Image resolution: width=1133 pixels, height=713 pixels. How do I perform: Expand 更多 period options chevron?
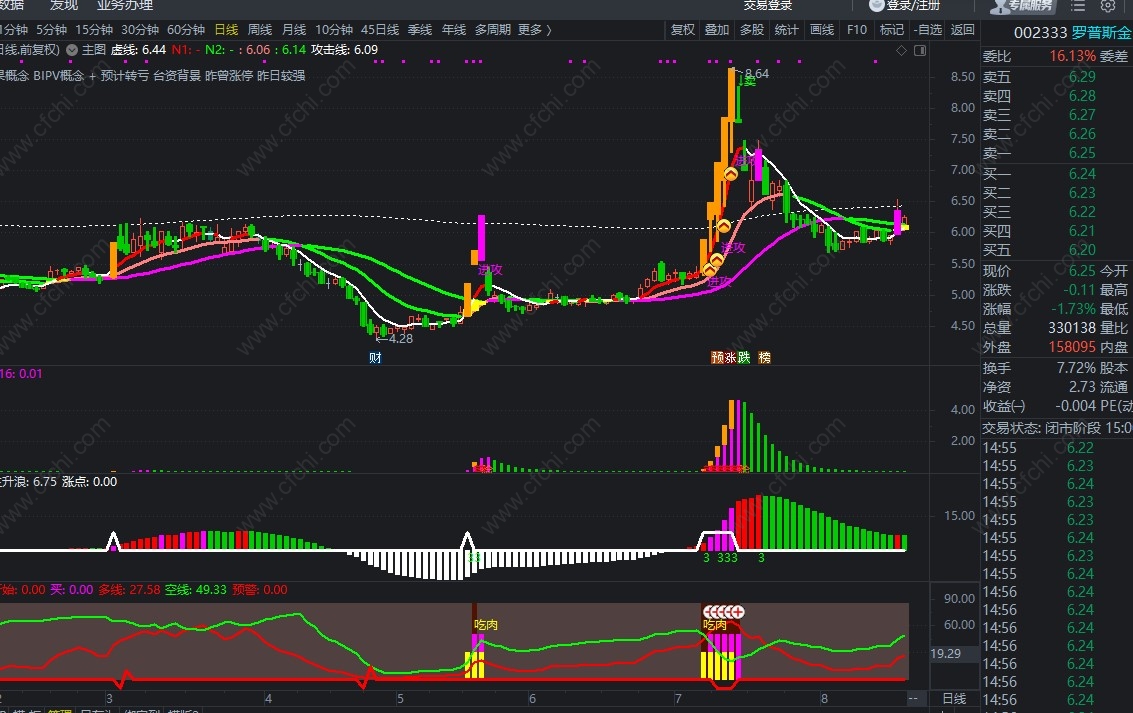(x=549, y=30)
